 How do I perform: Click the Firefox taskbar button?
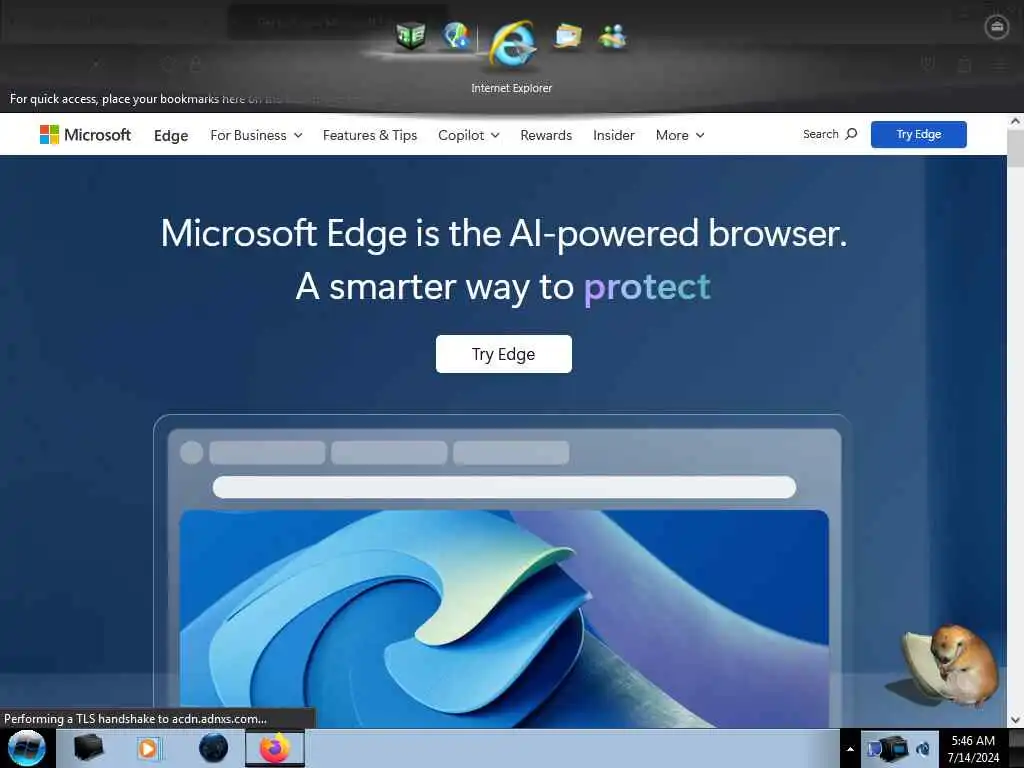pos(275,748)
